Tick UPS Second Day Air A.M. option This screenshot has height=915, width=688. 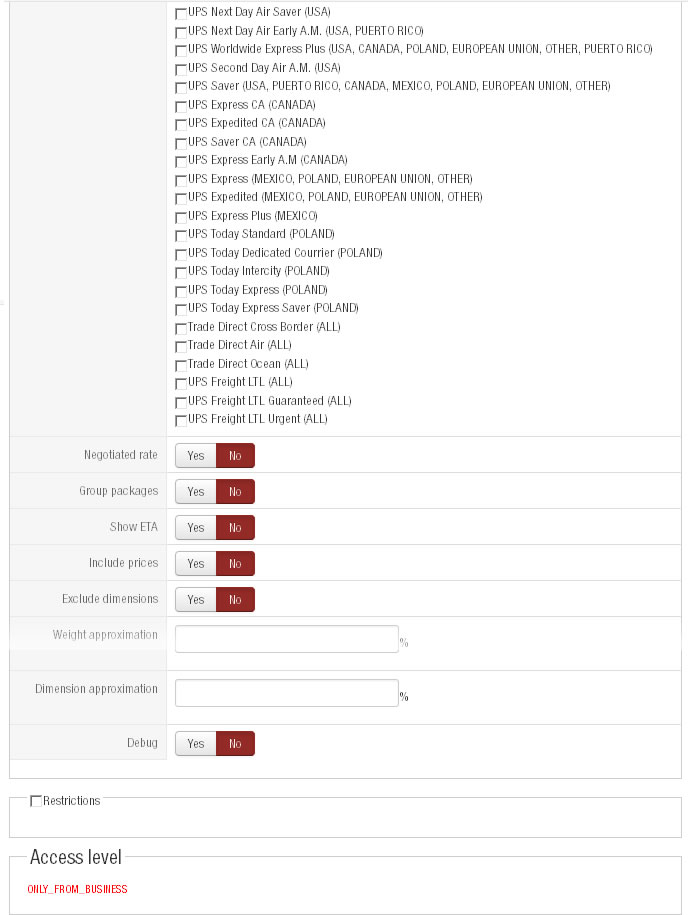[x=181, y=68]
